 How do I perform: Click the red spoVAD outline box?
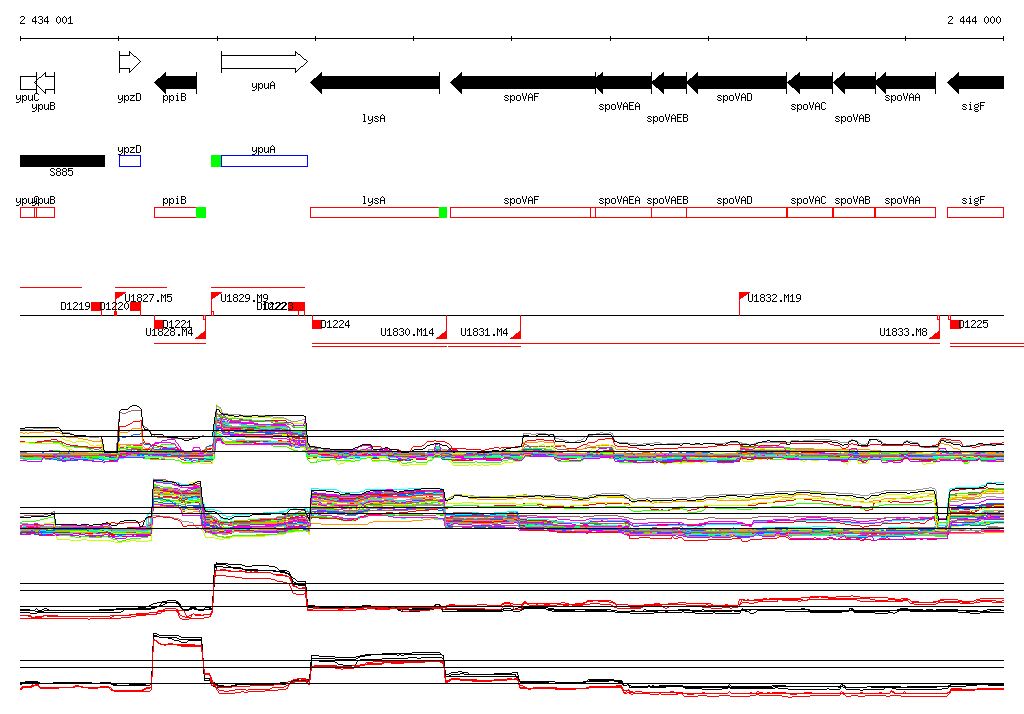pyautogui.click(x=737, y=212)
